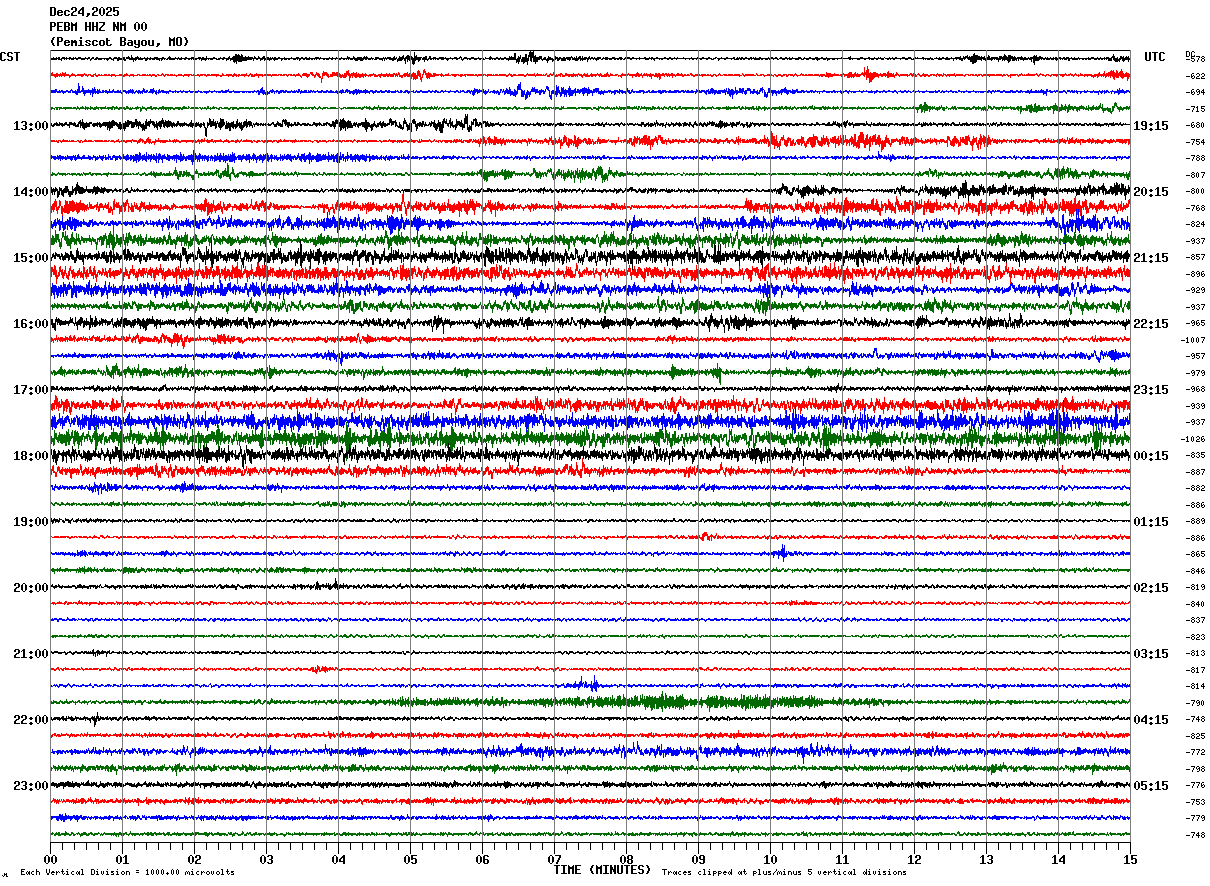
Task: Select the 21:00 CST time label
Action: coord(31,654)
